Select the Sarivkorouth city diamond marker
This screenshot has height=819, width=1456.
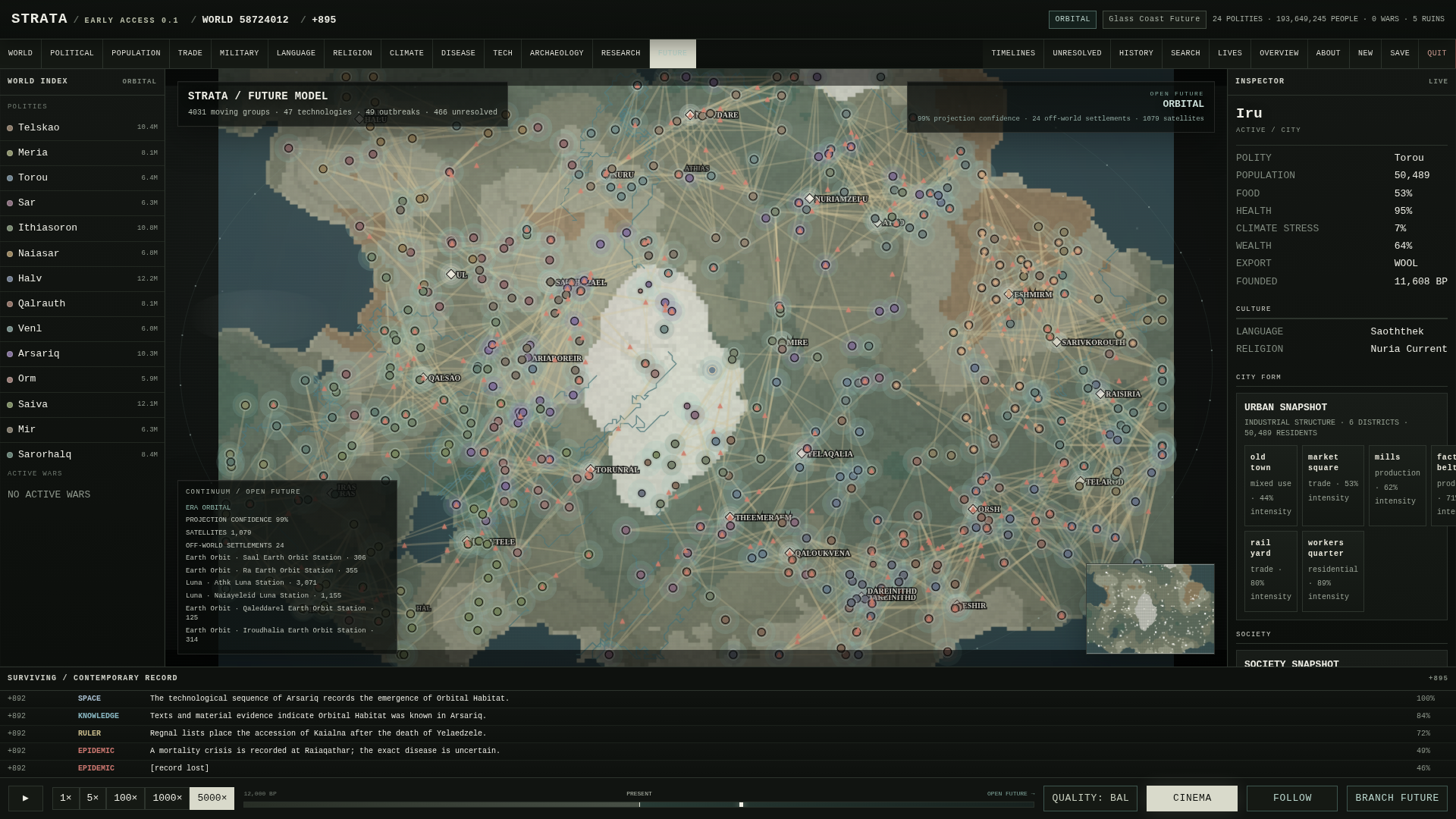point(1057,342)
